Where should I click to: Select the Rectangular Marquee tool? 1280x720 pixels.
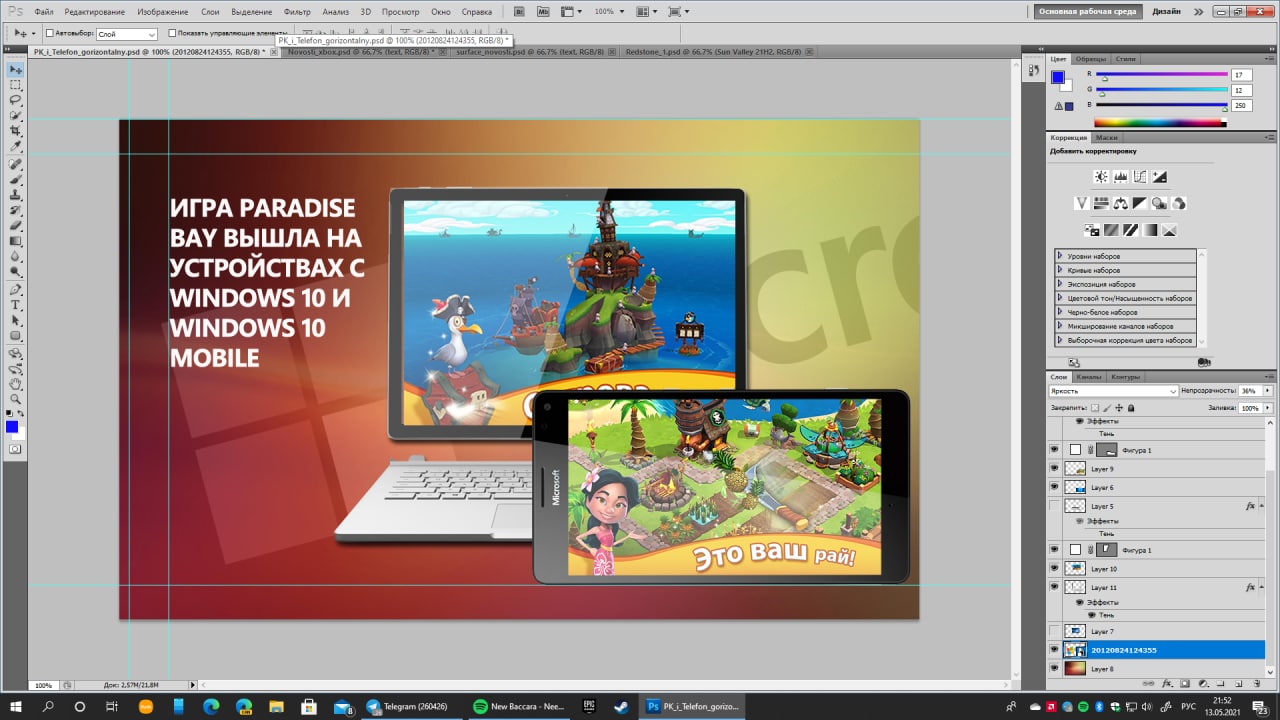(x=16, y=85)
